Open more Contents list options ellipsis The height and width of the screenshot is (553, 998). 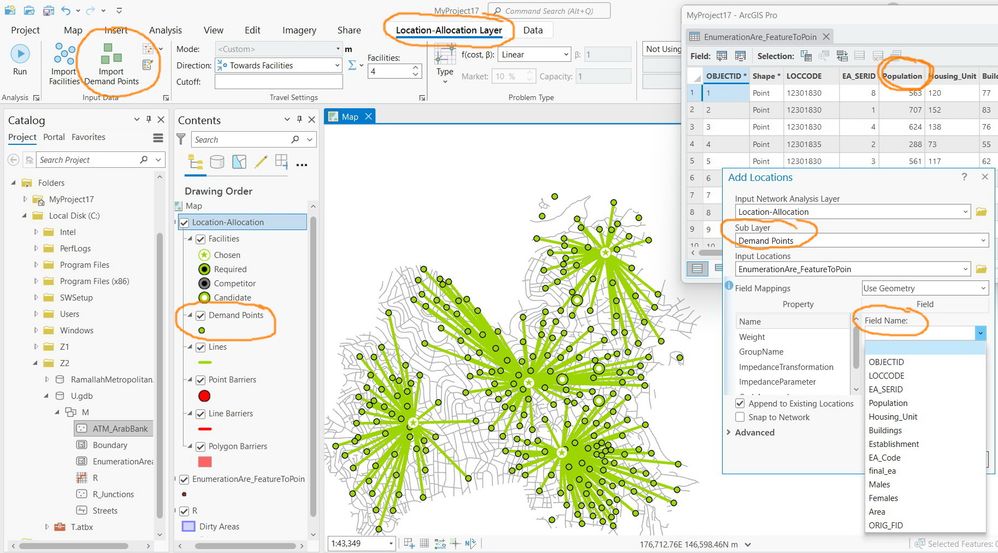pos(302,165)
